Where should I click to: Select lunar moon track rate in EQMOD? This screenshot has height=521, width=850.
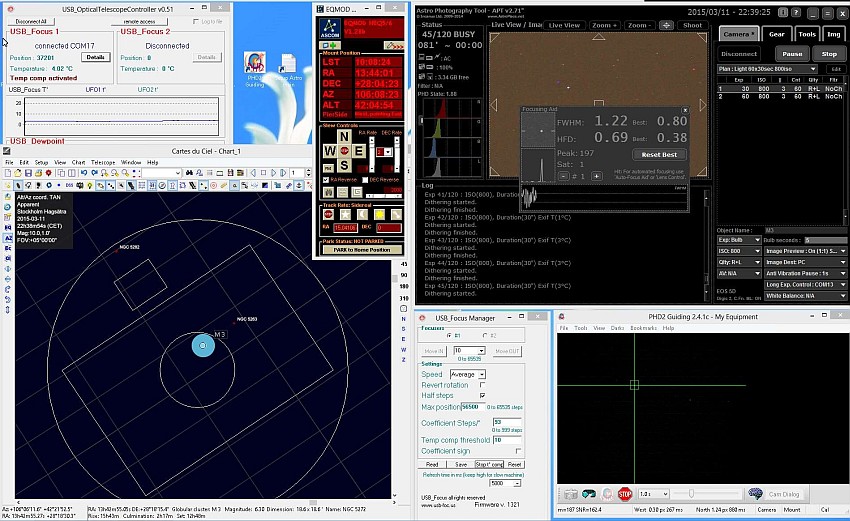coord(362,215)
